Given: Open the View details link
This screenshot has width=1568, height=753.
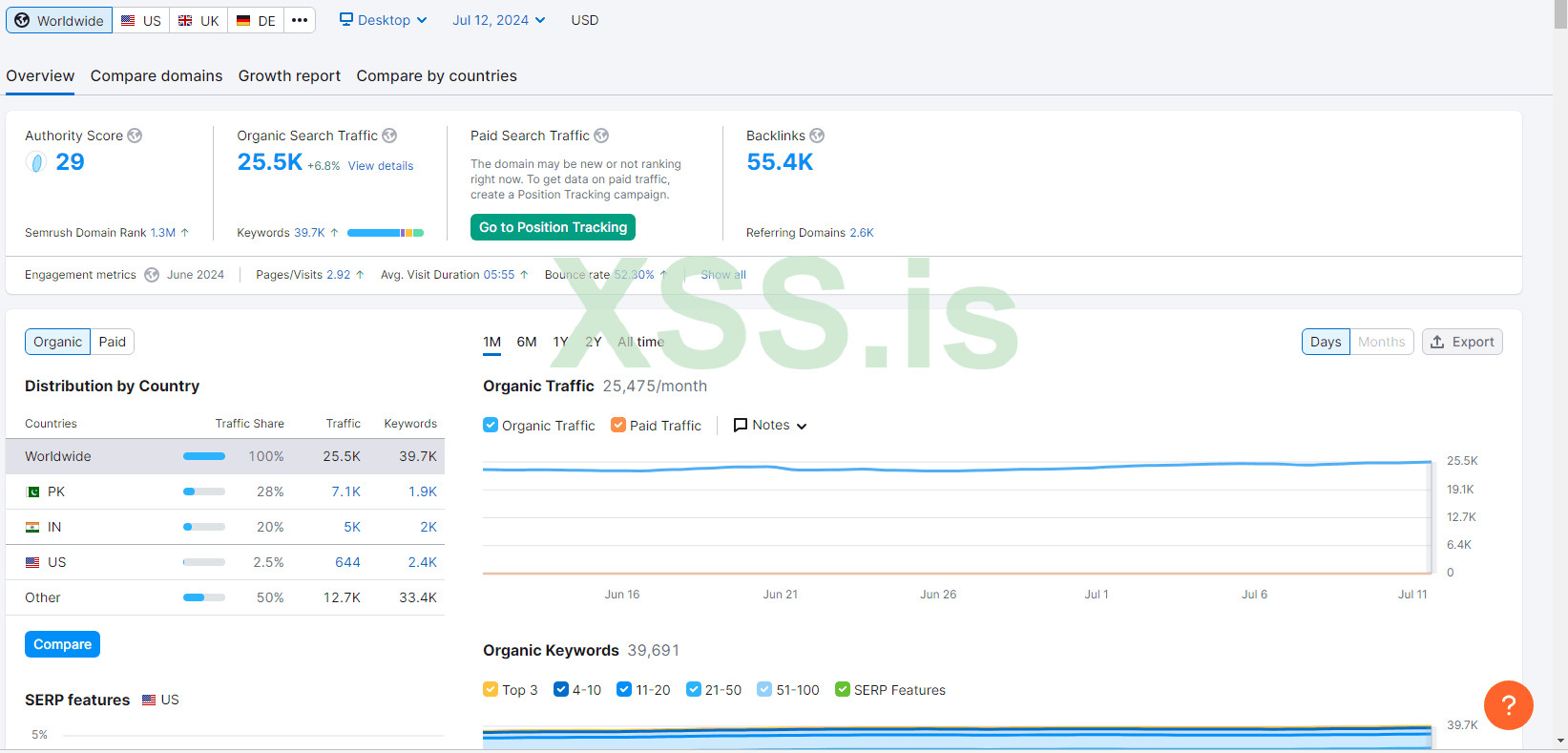Looking at the screenshot, I should 381,166.
